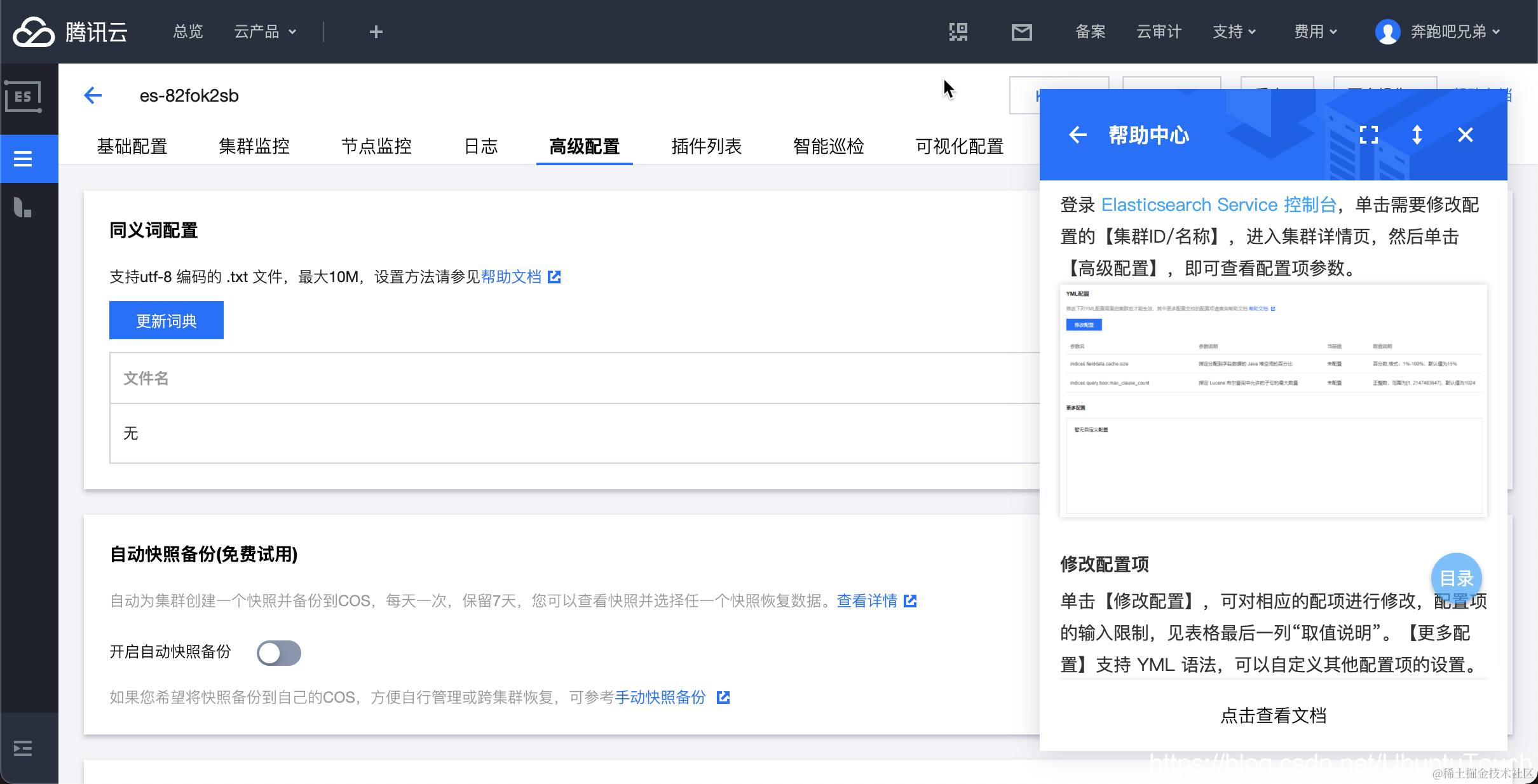The image size is (1538, 784).
Task: Open the 支持 dropdown menu
Action: click(x=1234, y=32)
